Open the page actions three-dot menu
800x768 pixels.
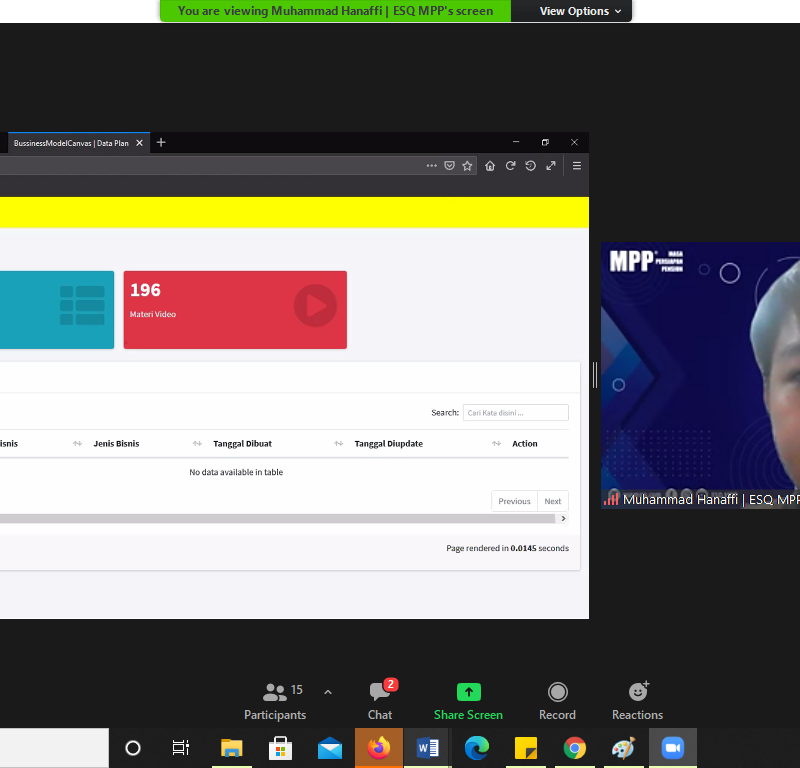click(431, 166)
